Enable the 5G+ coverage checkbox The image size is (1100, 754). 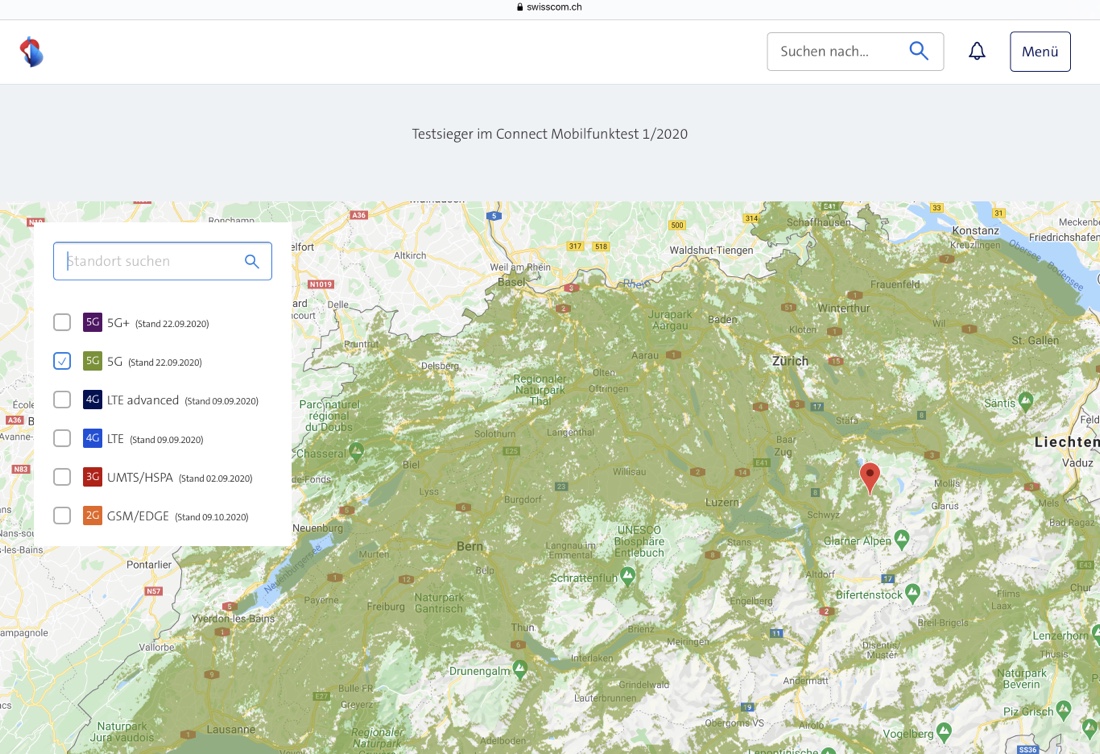pos(62,322)
